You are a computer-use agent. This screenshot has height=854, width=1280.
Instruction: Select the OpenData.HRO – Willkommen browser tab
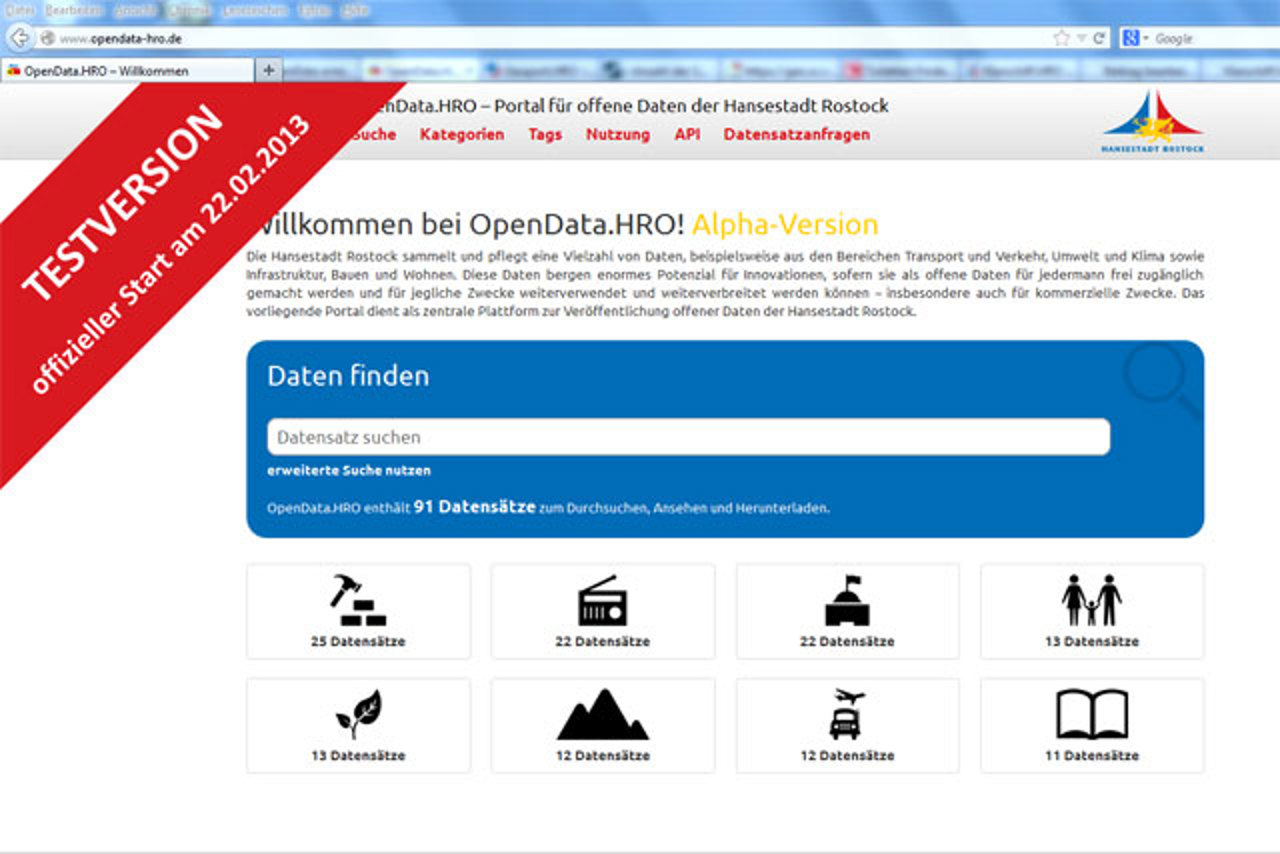coord(127,71)
